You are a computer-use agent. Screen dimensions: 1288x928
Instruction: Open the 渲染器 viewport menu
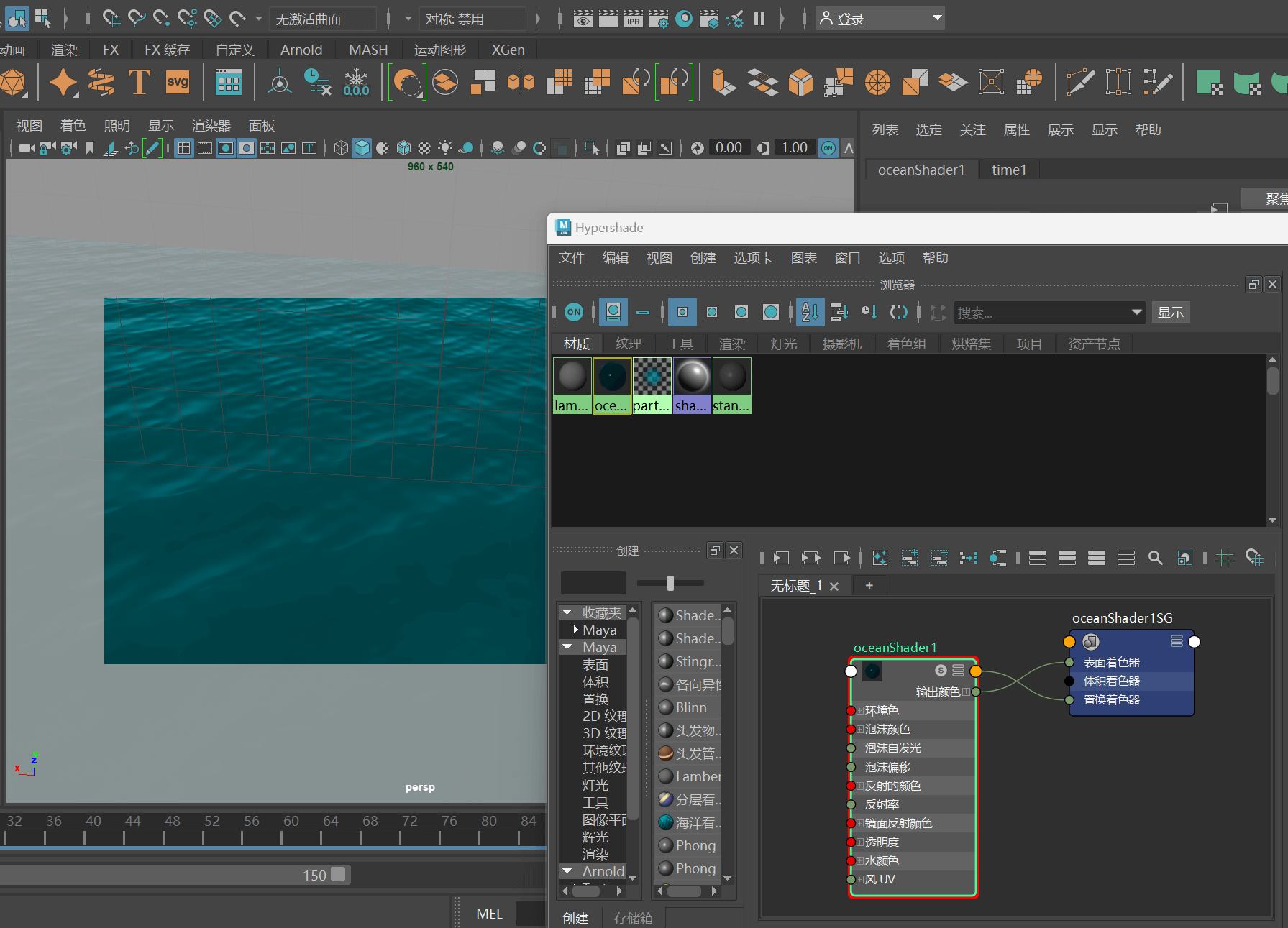pyautogui.click(x=211, y=126)
